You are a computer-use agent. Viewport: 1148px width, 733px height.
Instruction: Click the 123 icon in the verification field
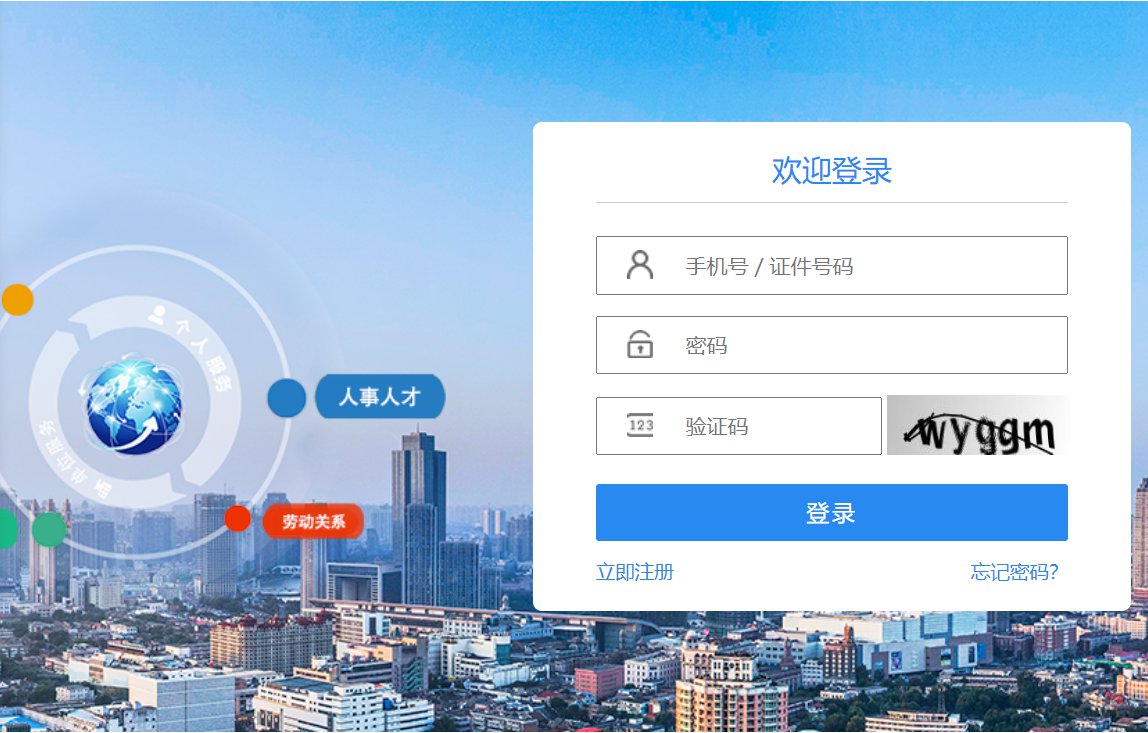(641, 425)
